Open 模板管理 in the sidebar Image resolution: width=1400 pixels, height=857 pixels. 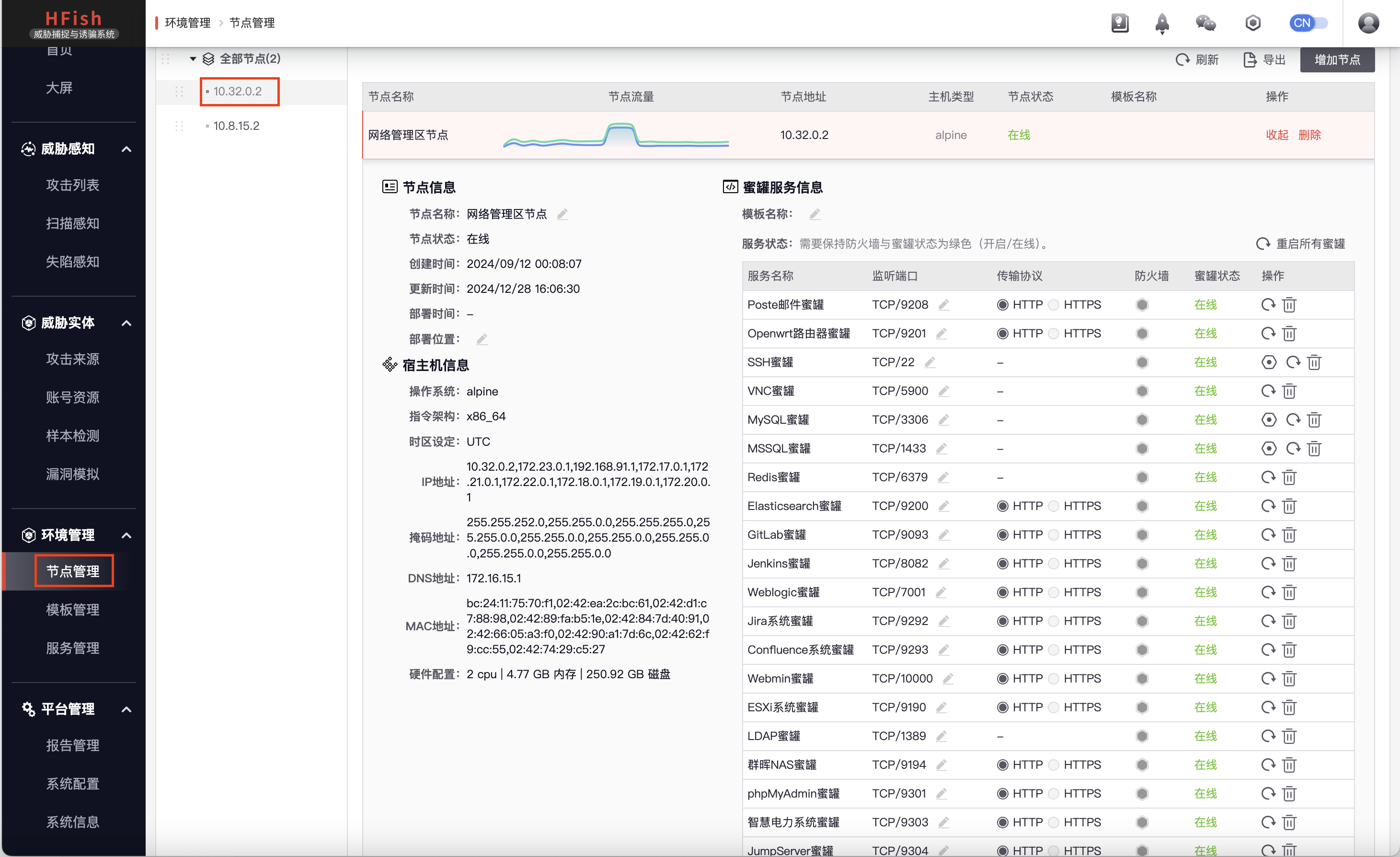[73, 610]
